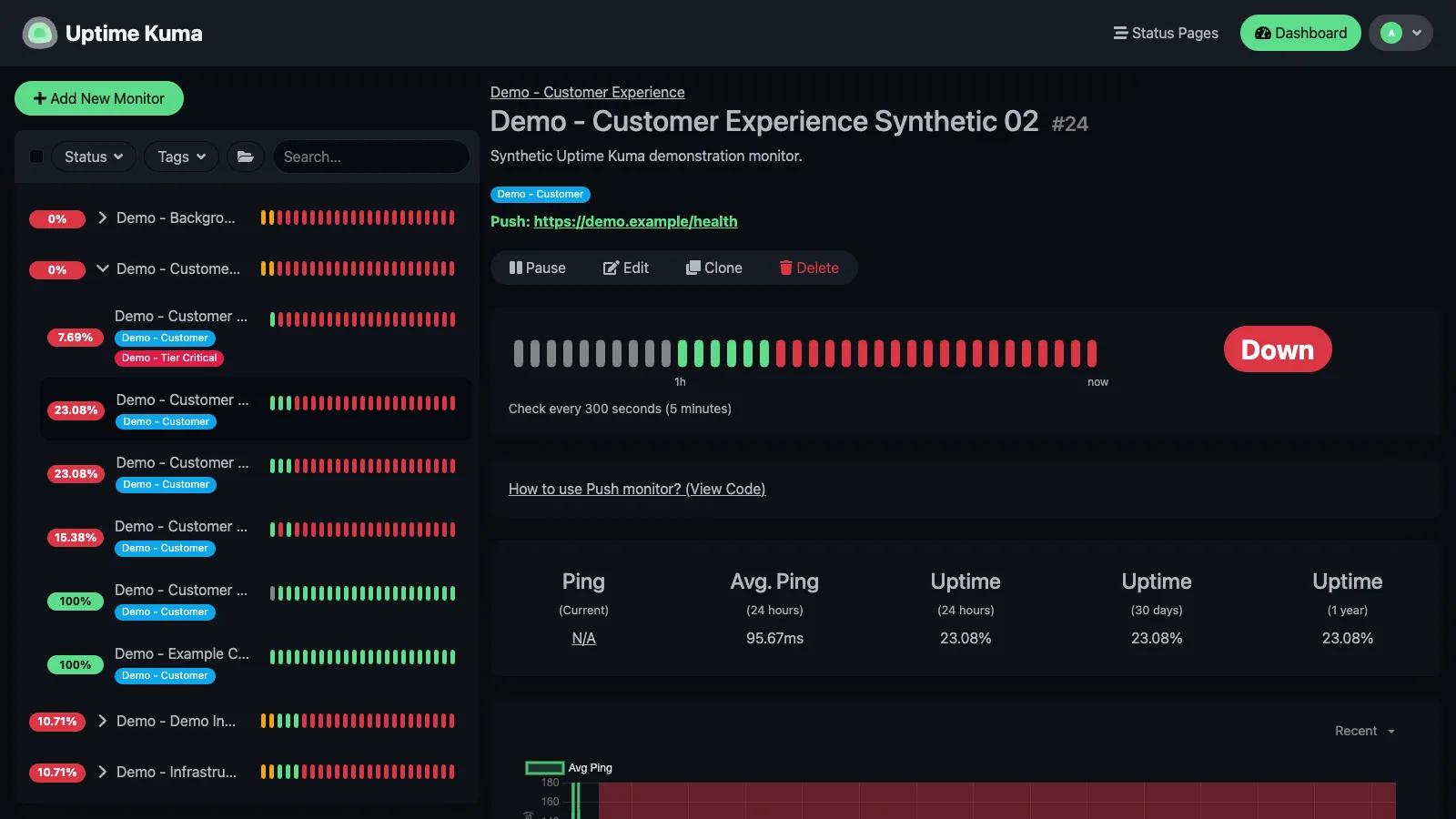
Task: Select the 7.69% Demo - Customer monitor
Action: click(256, 336)
